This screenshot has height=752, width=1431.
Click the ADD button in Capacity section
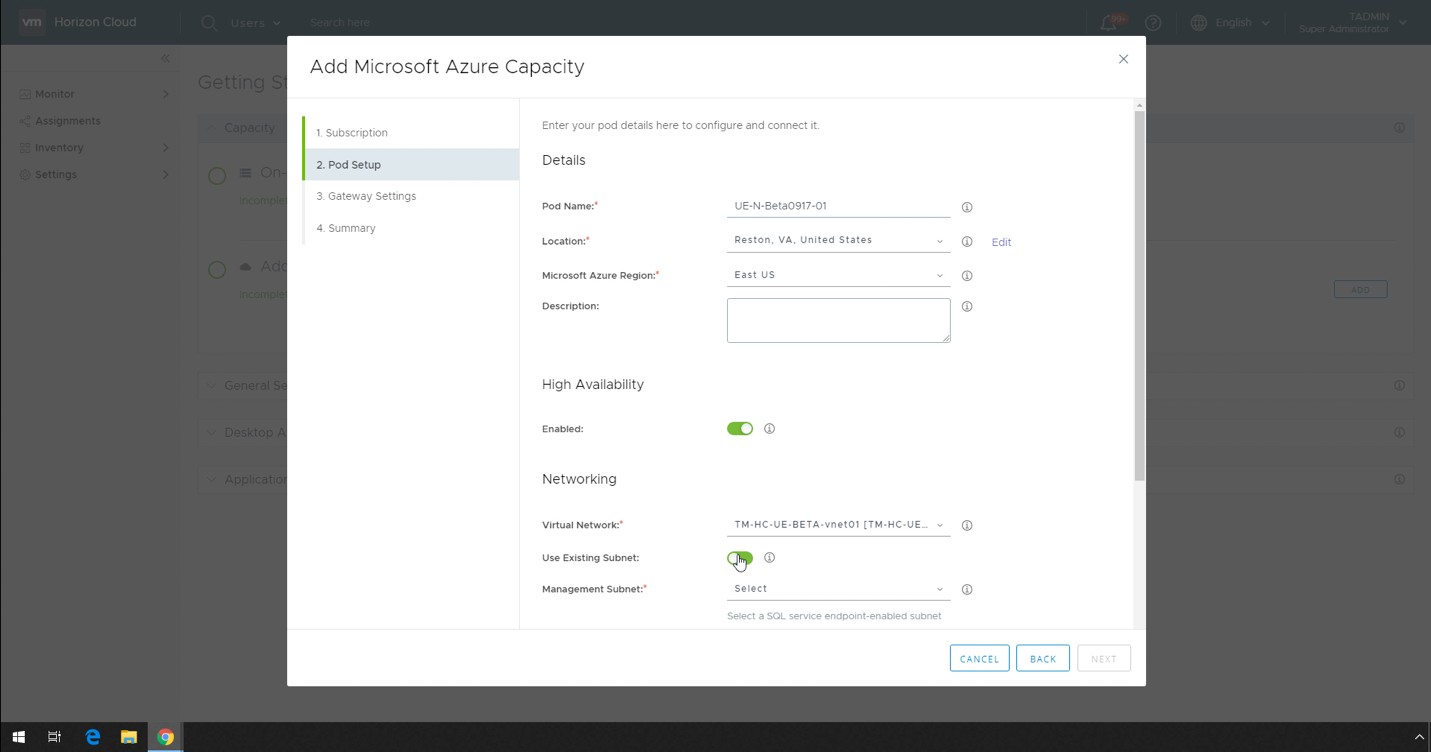point(1360,289)
